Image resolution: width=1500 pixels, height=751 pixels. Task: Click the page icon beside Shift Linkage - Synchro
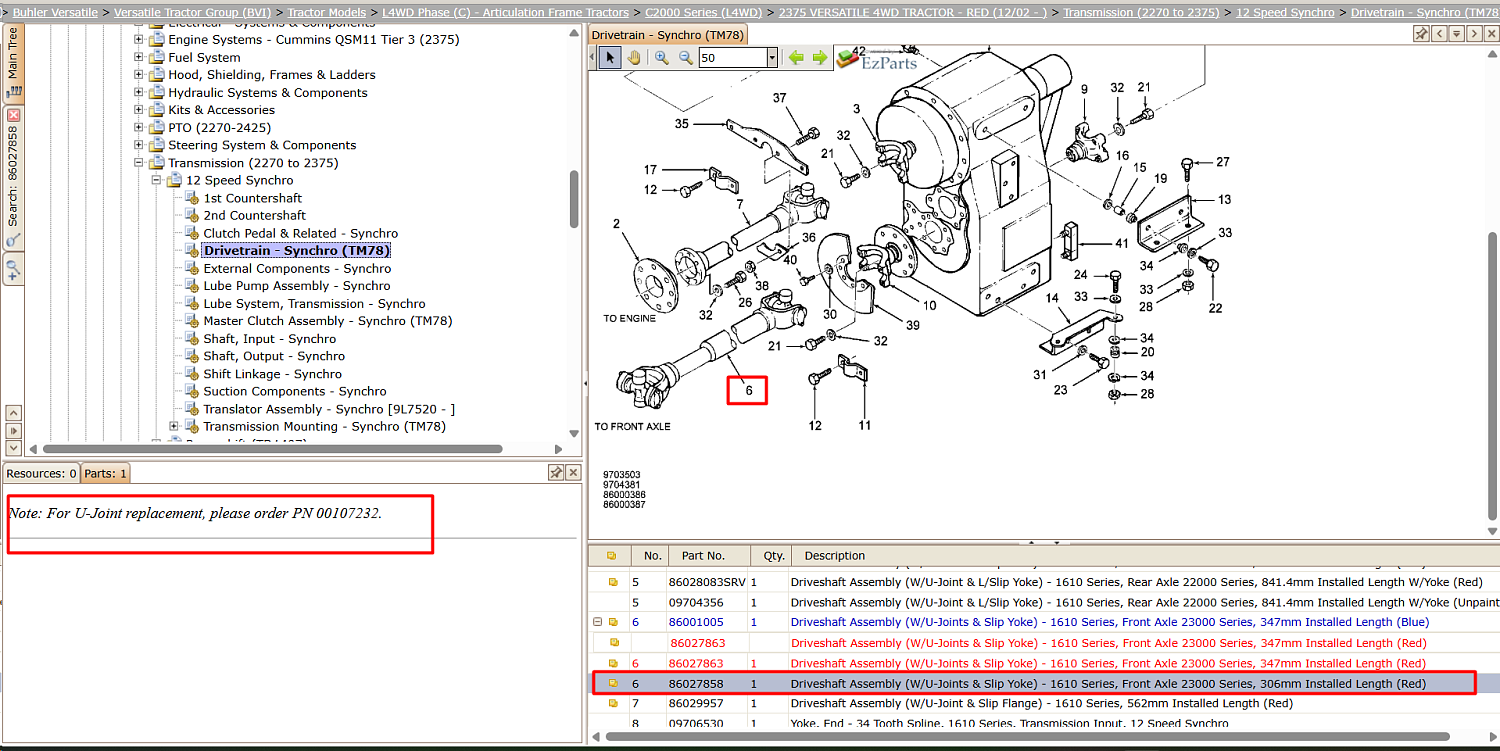[x=193, y=374]
